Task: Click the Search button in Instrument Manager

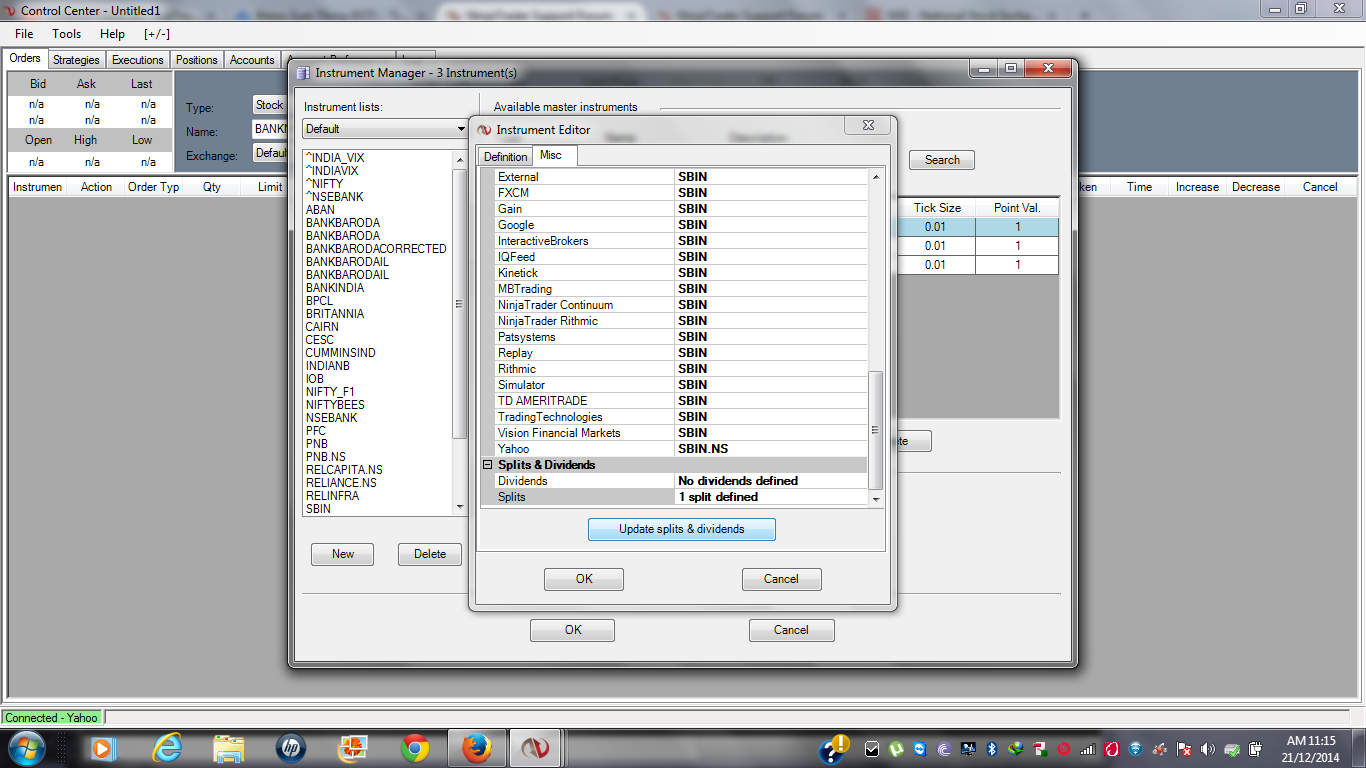Action: click(942, 160)
